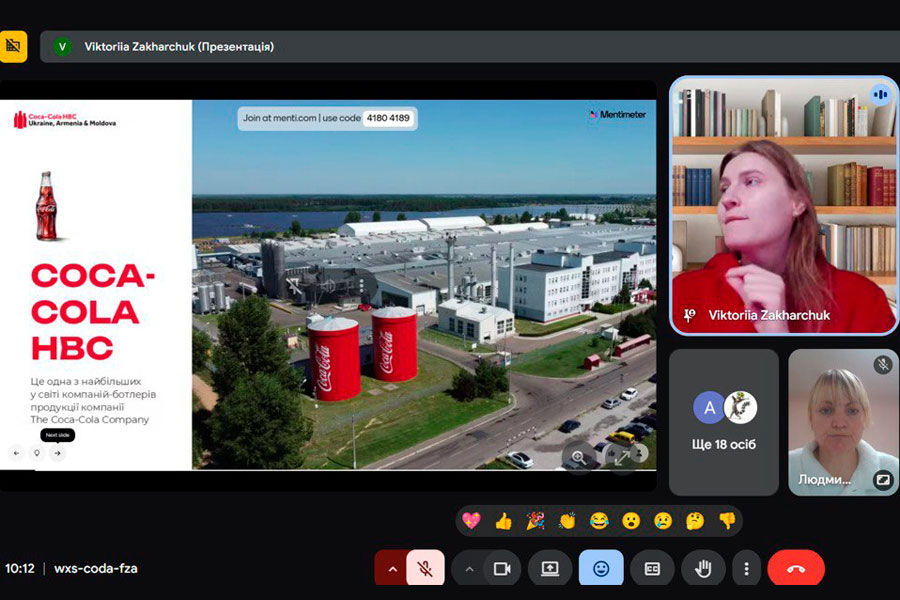This screenshot has width=900, height=600.
Task: Click the Present now screen share button
Action: [550, 568]
